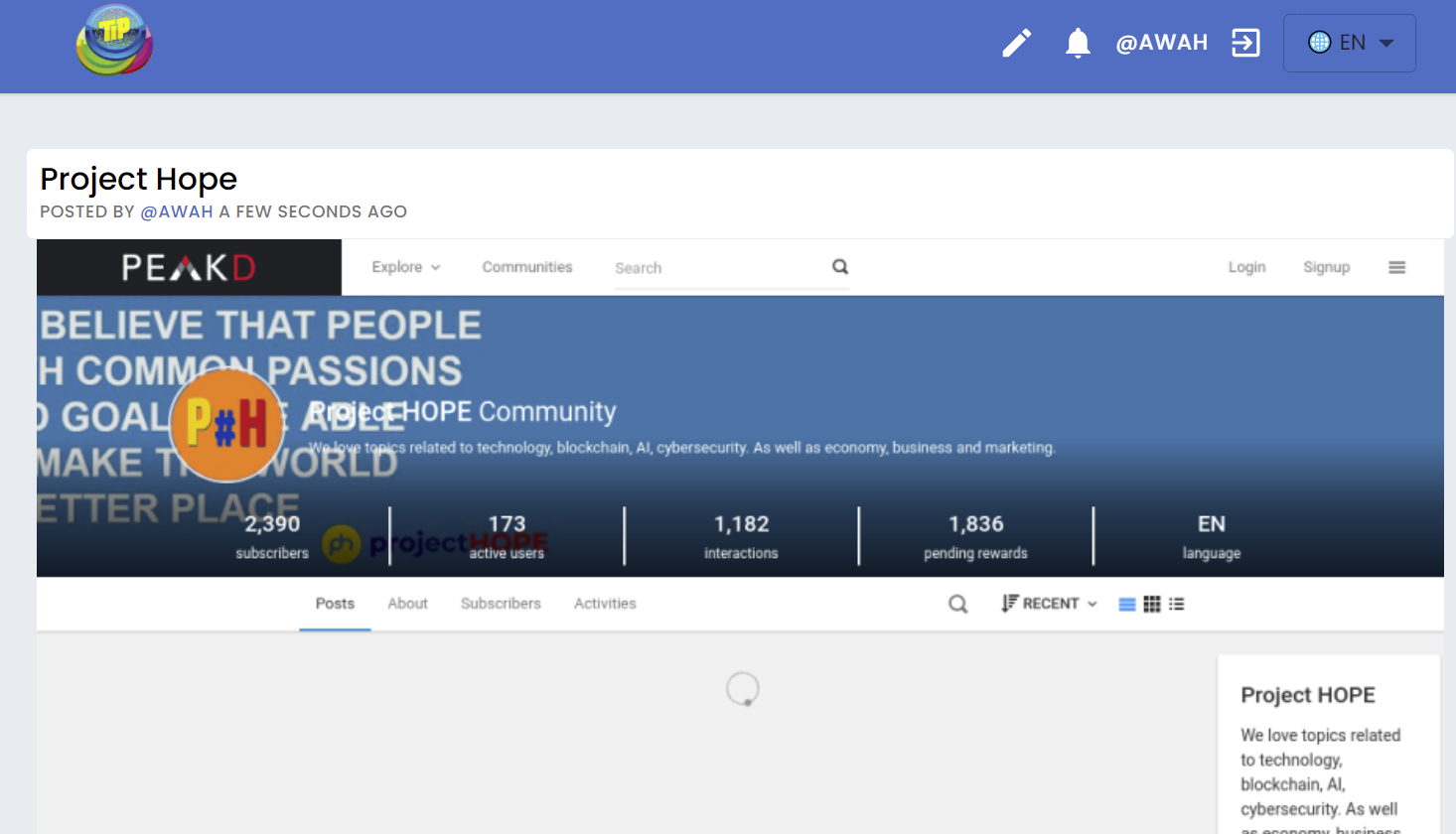Click the posts search magnifier icon
This screenshot has width=1456, height=834.
957,604
